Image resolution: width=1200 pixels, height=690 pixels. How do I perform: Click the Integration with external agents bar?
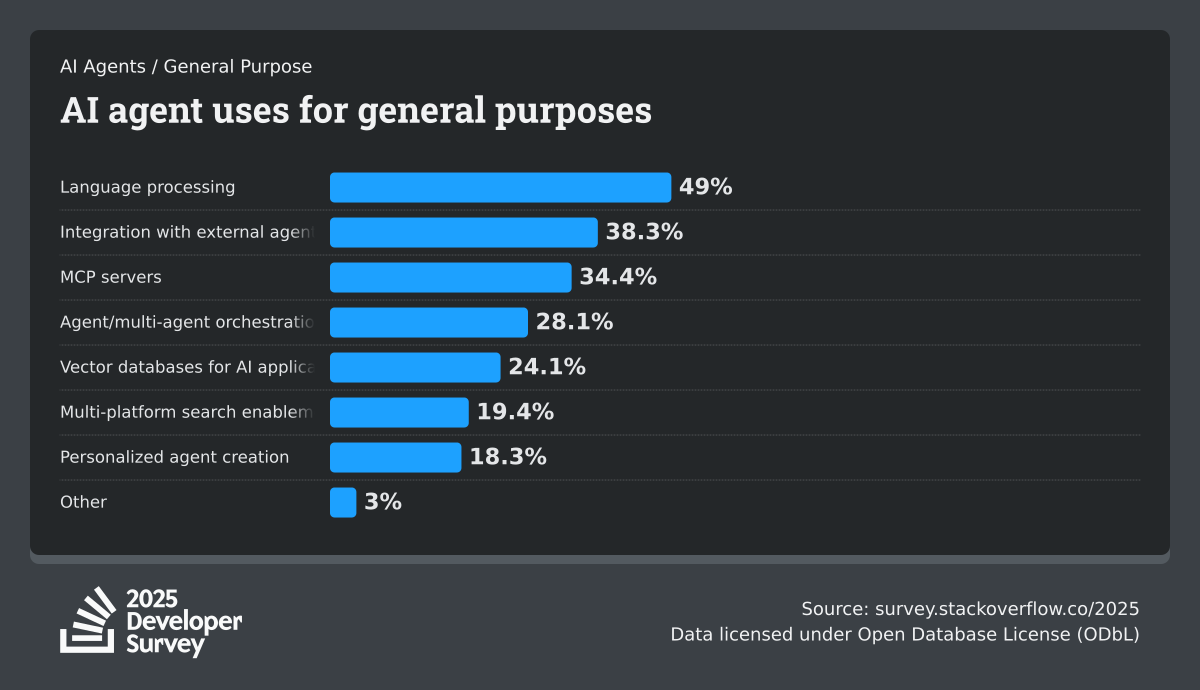click(463, 232)
